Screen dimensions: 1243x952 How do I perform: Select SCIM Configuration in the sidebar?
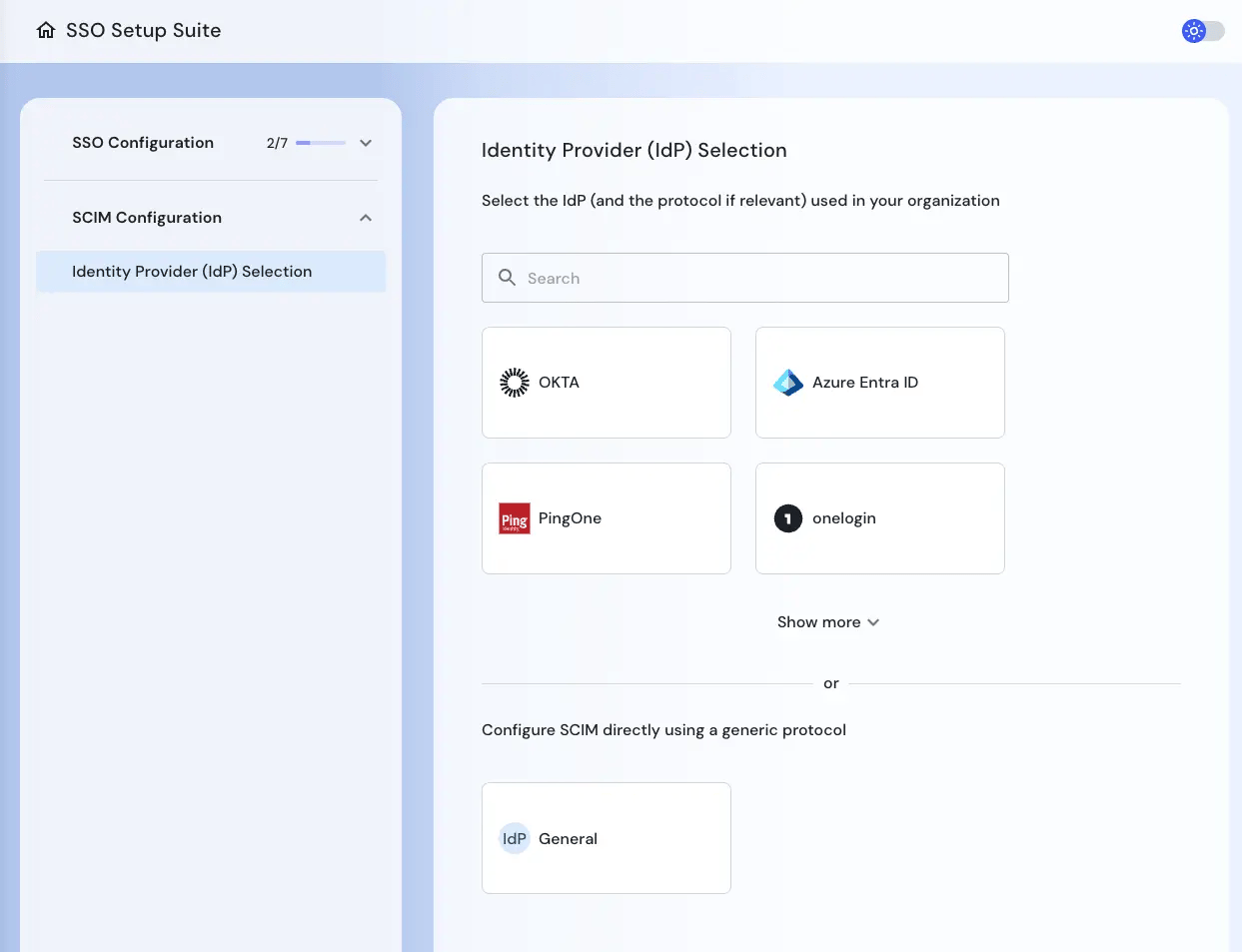click(x=147, y=218)
